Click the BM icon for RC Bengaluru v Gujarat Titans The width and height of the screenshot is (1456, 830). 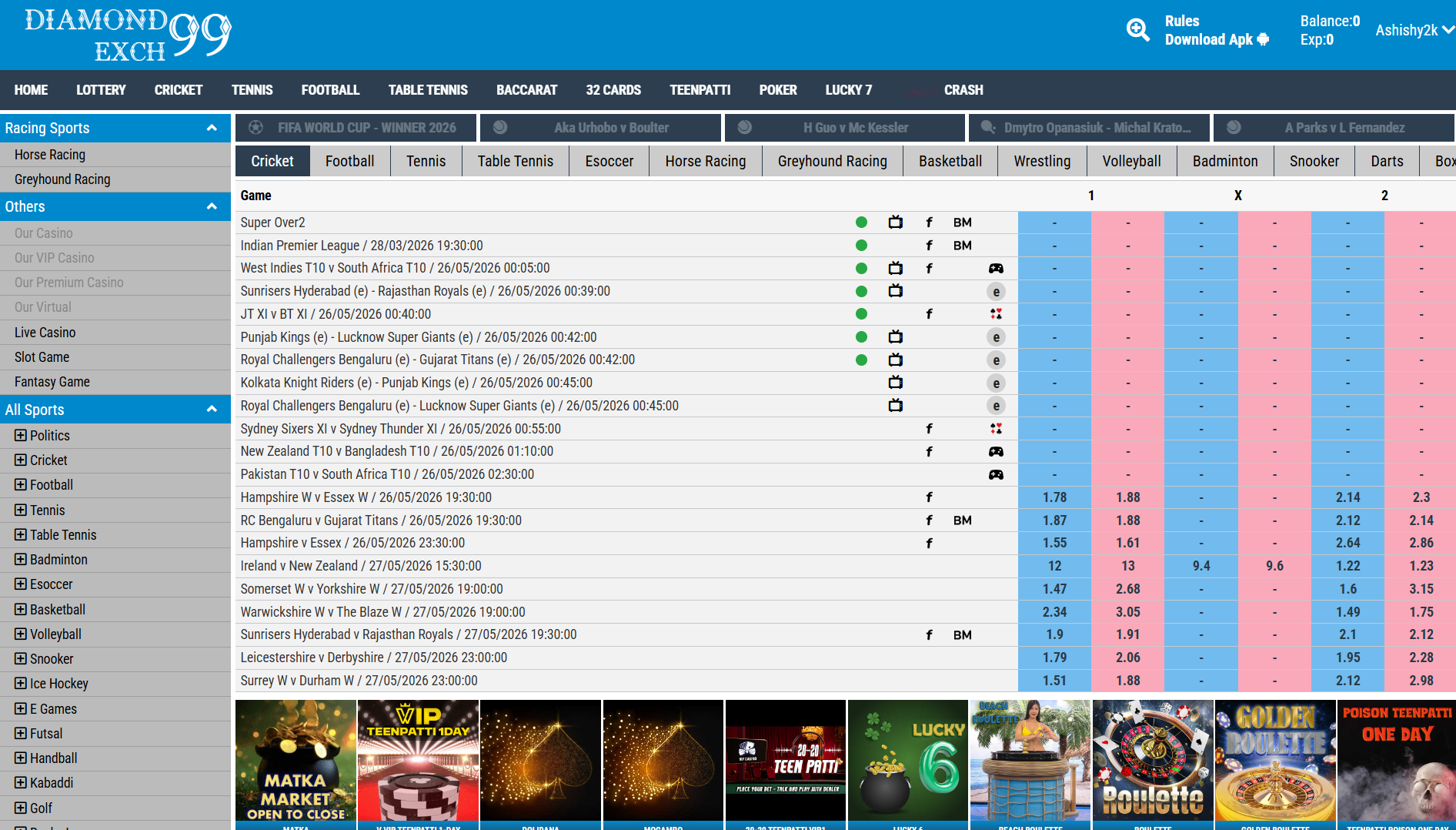coord(962,520)
